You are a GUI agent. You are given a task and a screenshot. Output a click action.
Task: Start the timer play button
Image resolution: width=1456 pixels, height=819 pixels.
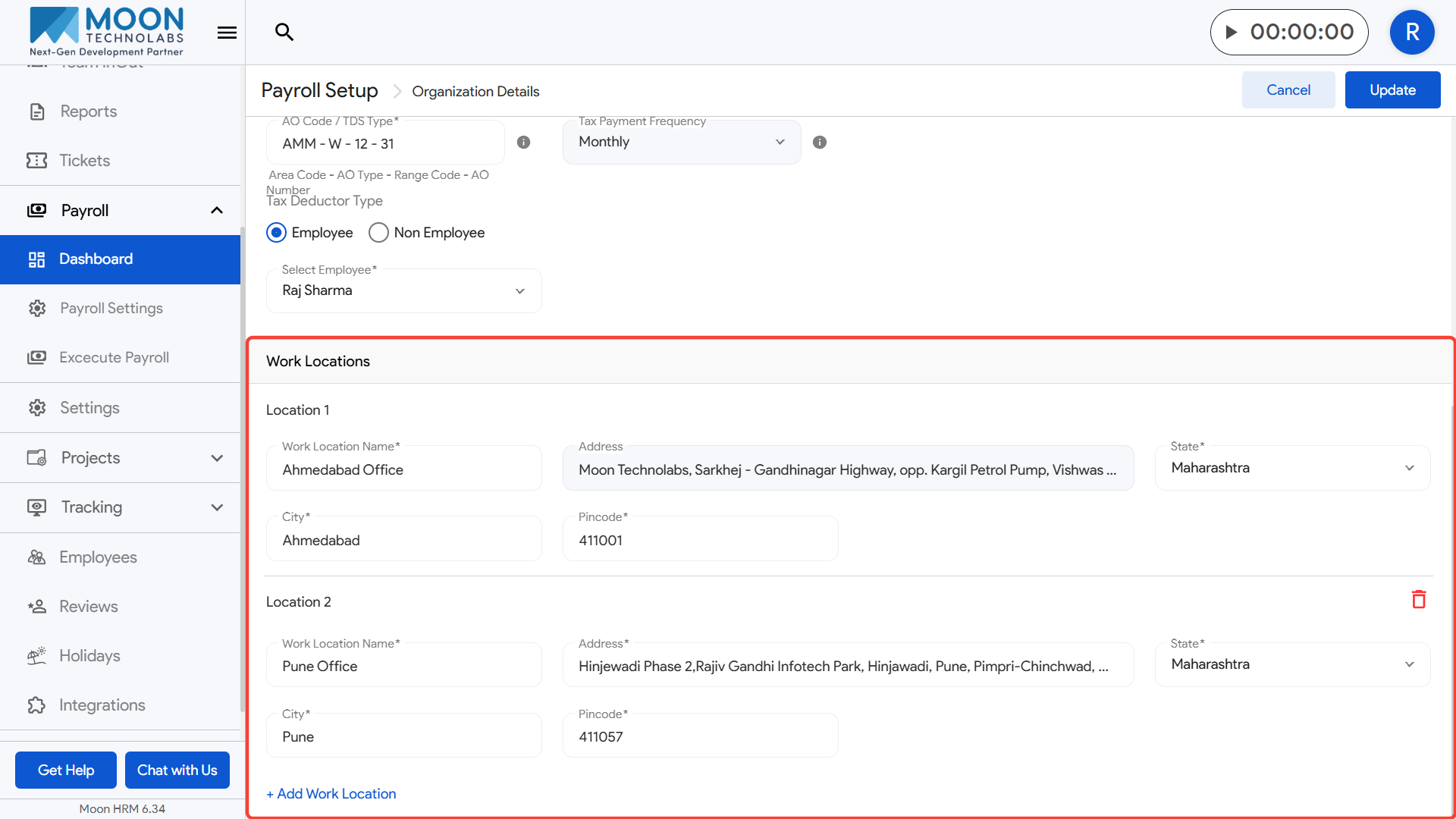pos(1232,32)
